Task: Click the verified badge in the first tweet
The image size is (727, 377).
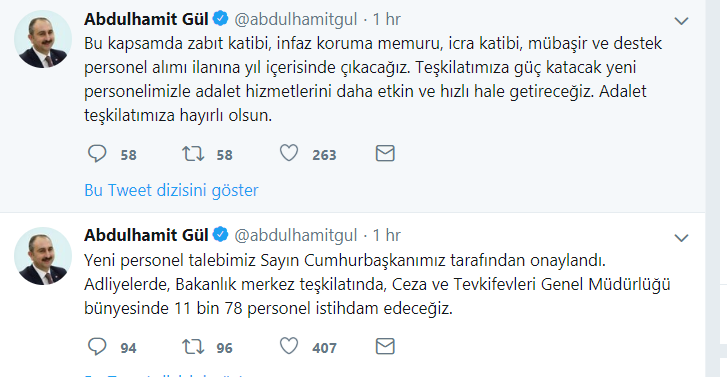Action: click(221, 19)
